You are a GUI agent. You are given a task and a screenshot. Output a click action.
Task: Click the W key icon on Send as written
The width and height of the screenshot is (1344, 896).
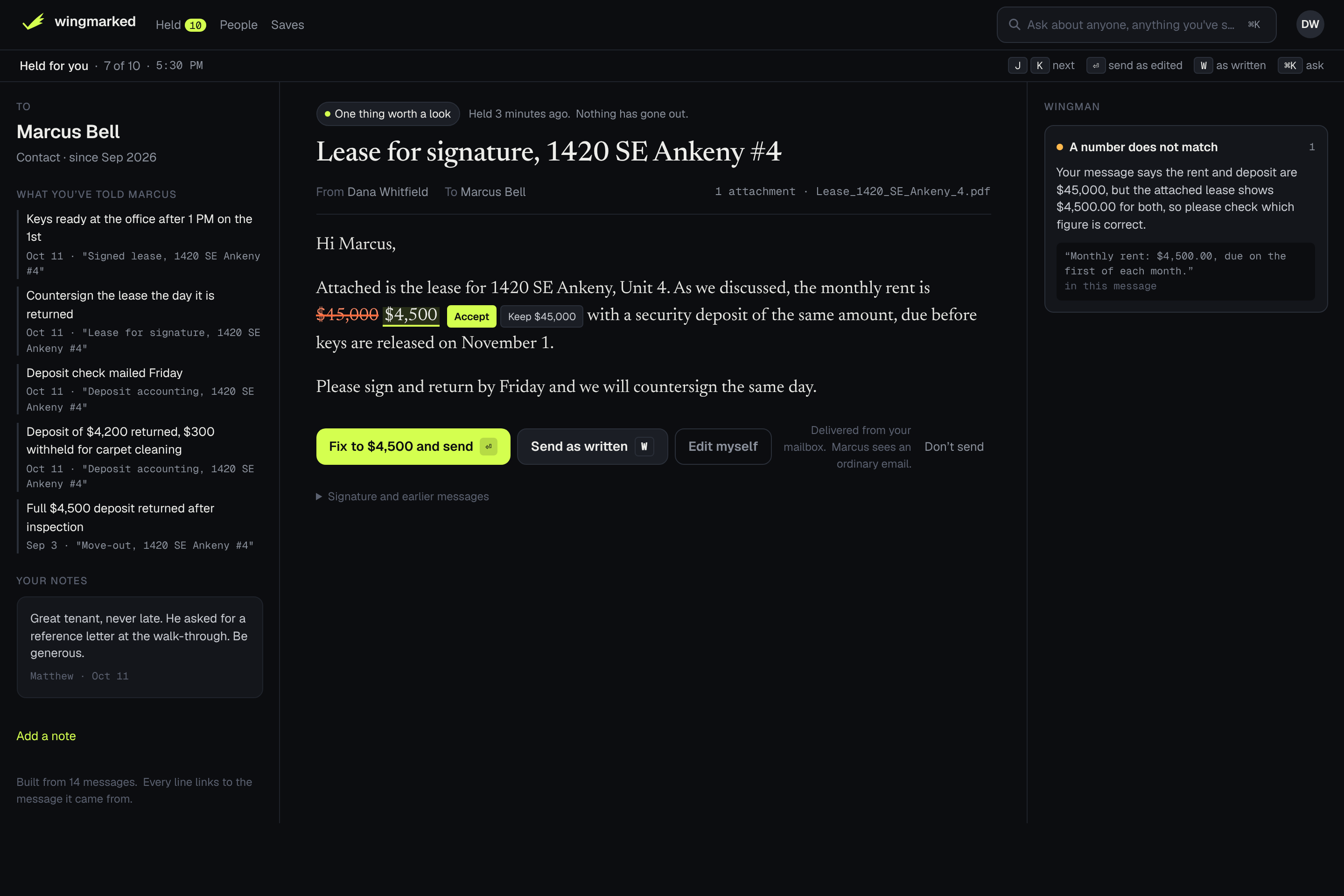click(644, 446)
